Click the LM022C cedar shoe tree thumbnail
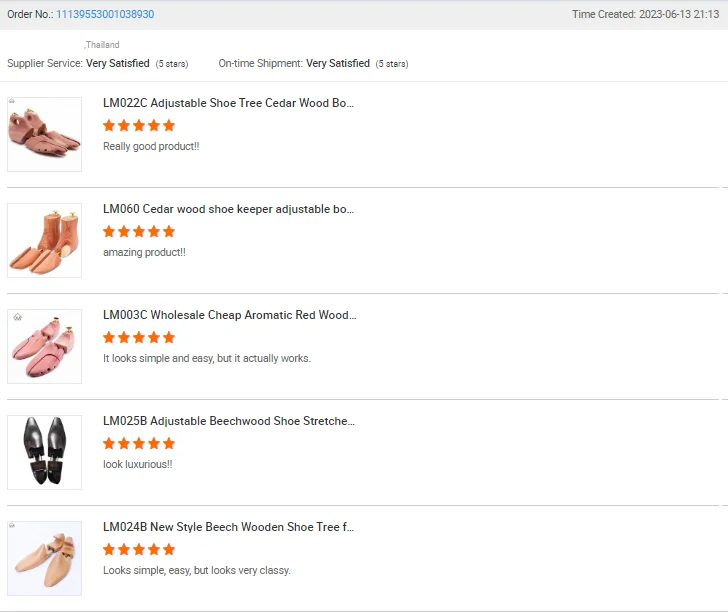The height and width of the screenshot is (612, 728). coord(44,134)
